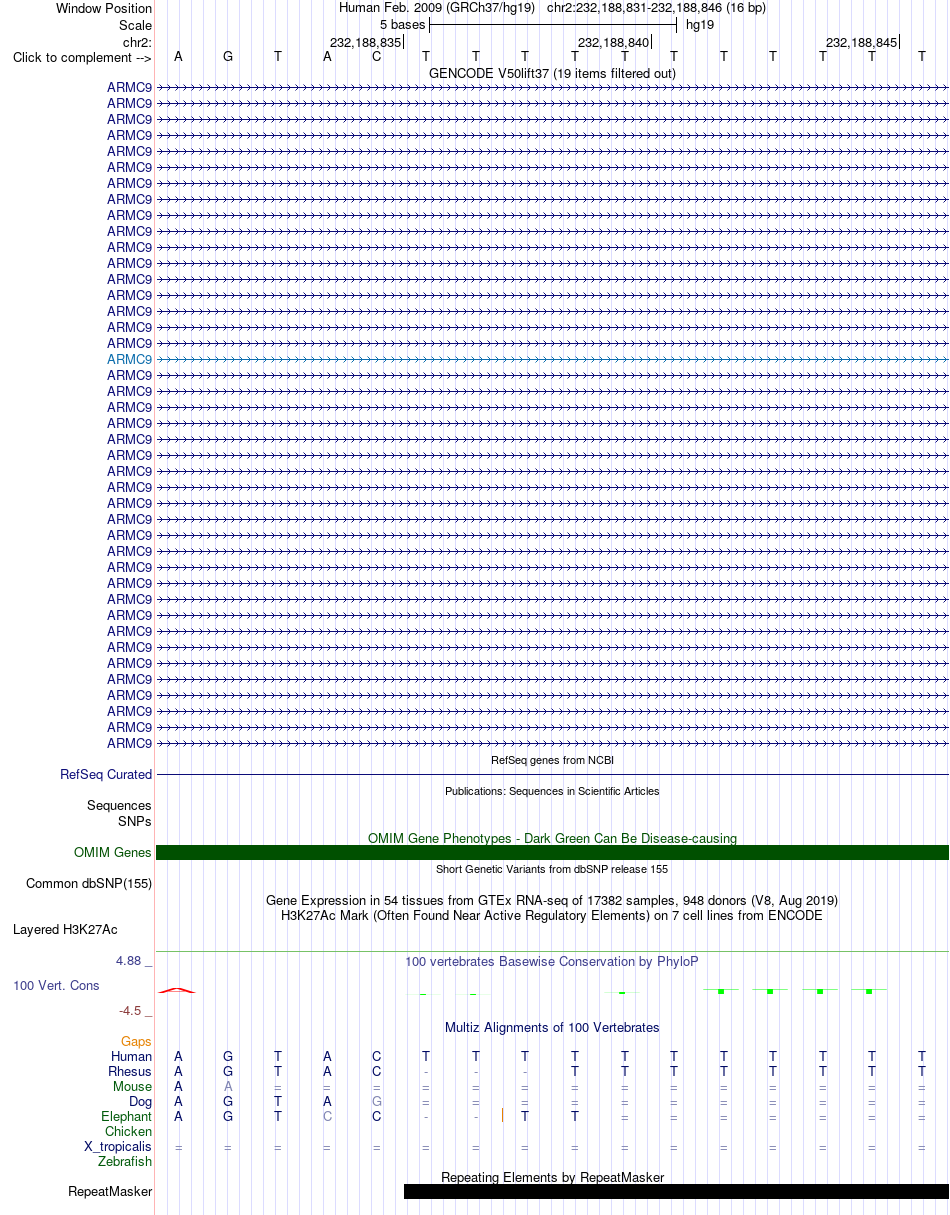Image resolution: width=950 pixels, height=1215 pixels.
Task: Click the hg19 label beside scale bar
Action: (700, 25)
